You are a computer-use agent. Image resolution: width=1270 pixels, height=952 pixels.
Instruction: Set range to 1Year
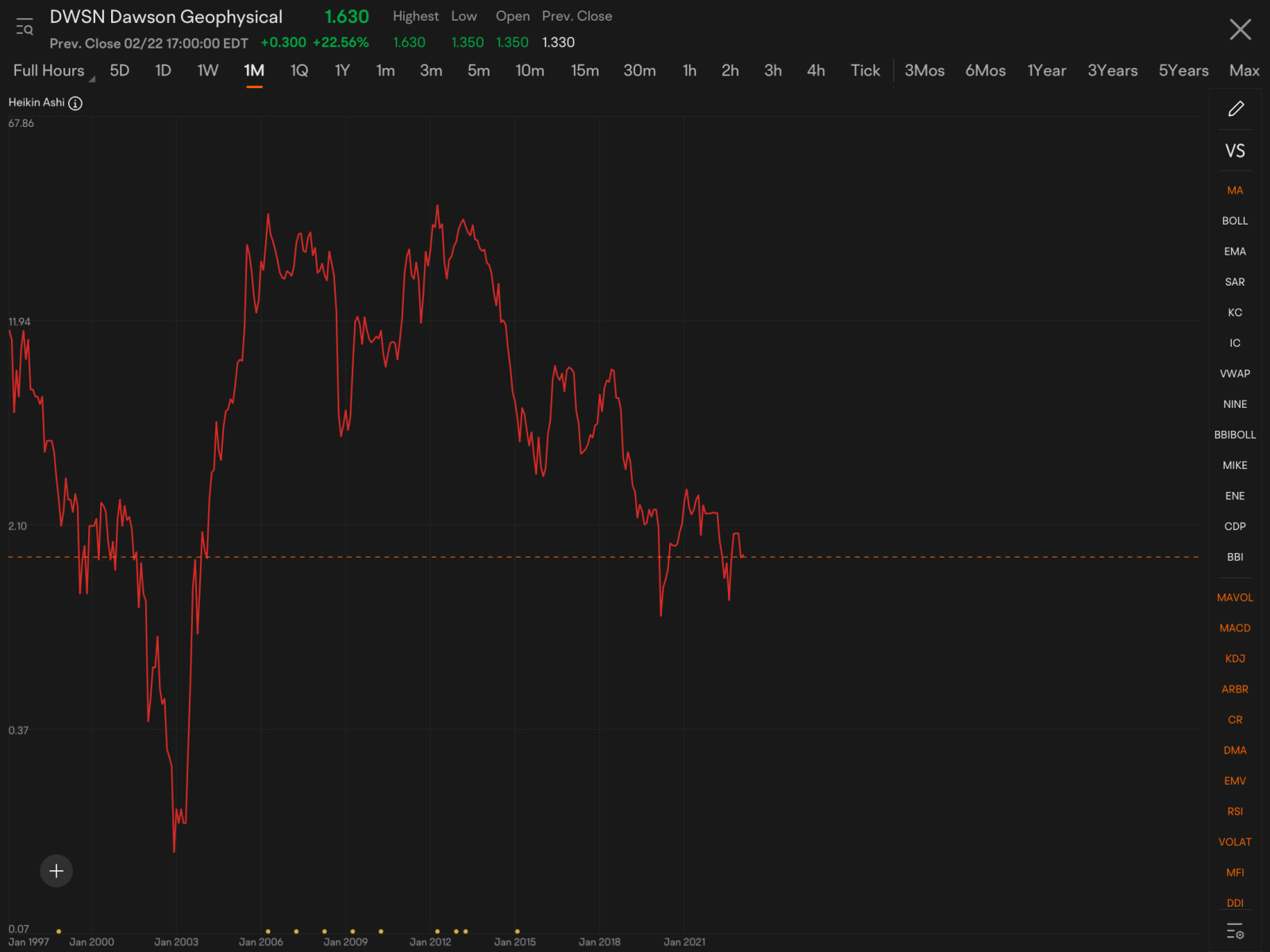pyautogui.click(x=1047, y=71)
